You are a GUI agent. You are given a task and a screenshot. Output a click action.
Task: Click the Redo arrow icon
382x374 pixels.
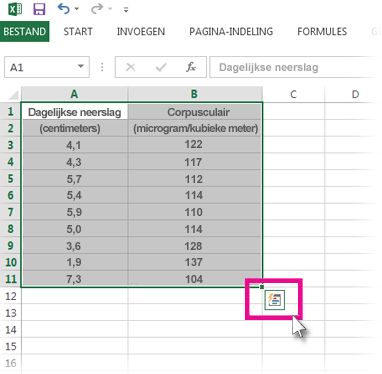click(x=97, y=9)
